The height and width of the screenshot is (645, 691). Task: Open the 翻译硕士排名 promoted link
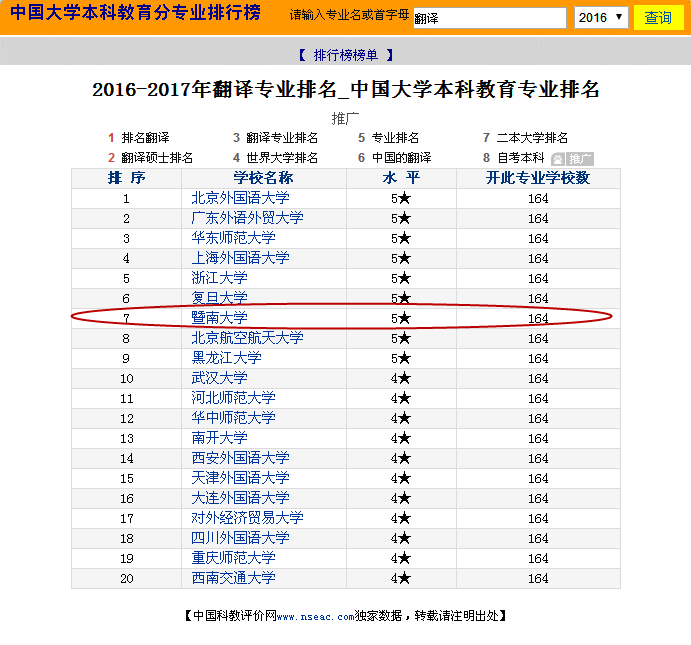pos(157,158)
